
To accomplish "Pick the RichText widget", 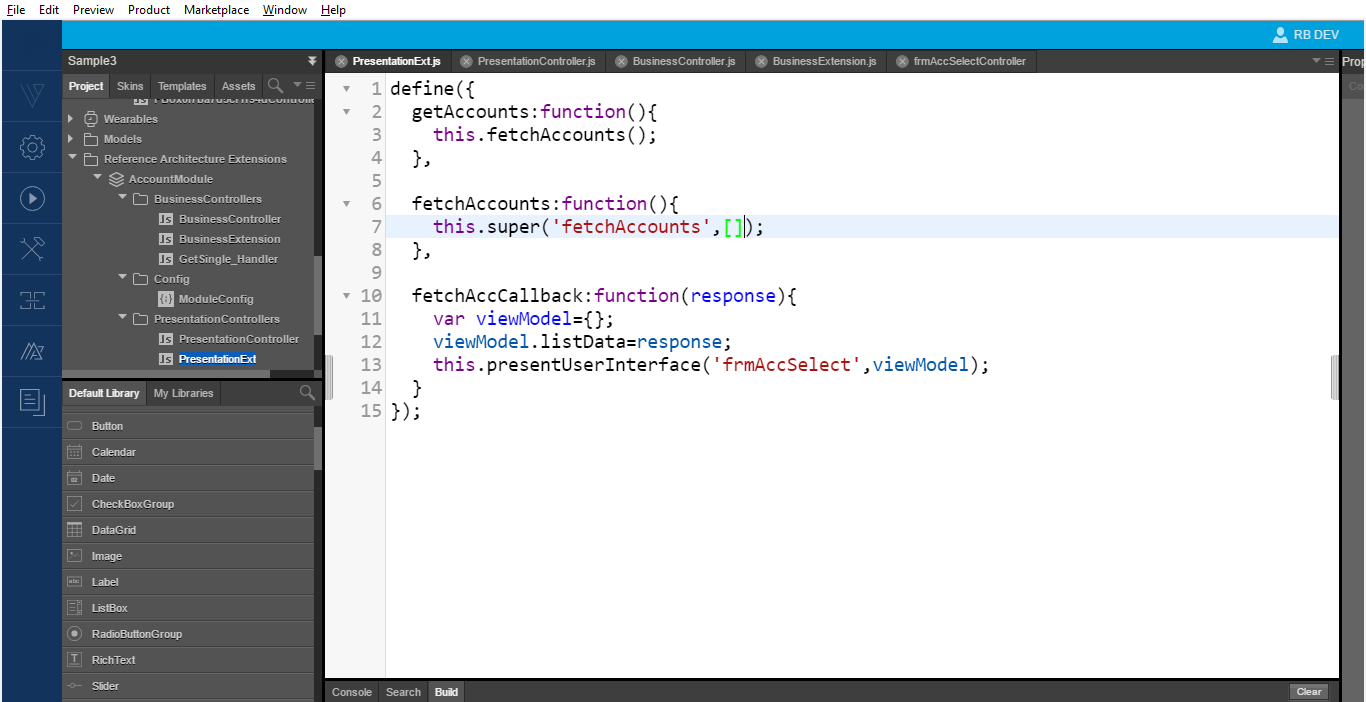I will point(188,660).
